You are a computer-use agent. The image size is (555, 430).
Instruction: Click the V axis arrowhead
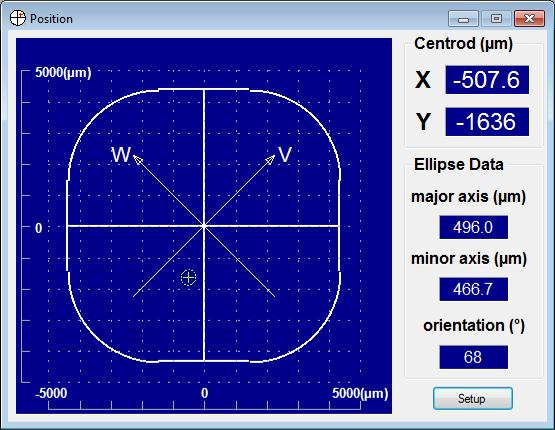click(271, 160)
